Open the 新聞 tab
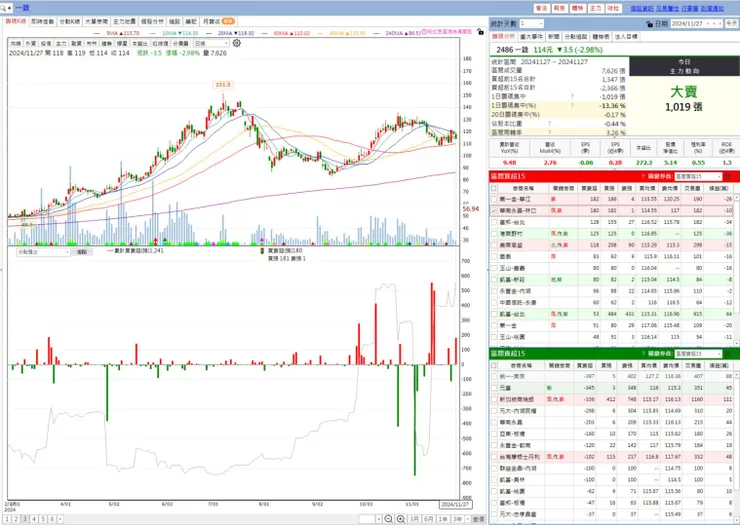Viewport: 740px width, 525px height. point(554,36)
